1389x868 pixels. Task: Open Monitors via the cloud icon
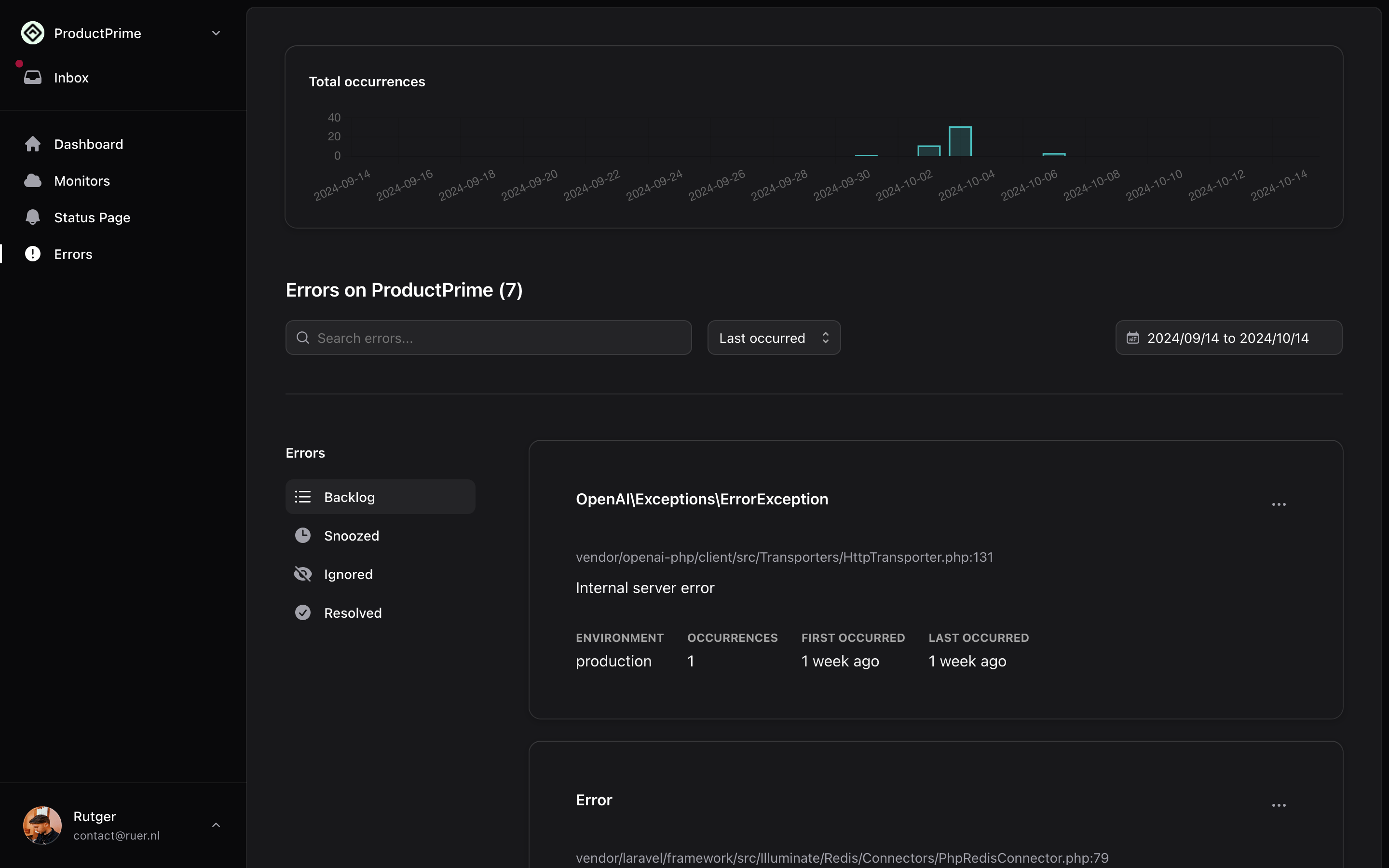(33, 180)
